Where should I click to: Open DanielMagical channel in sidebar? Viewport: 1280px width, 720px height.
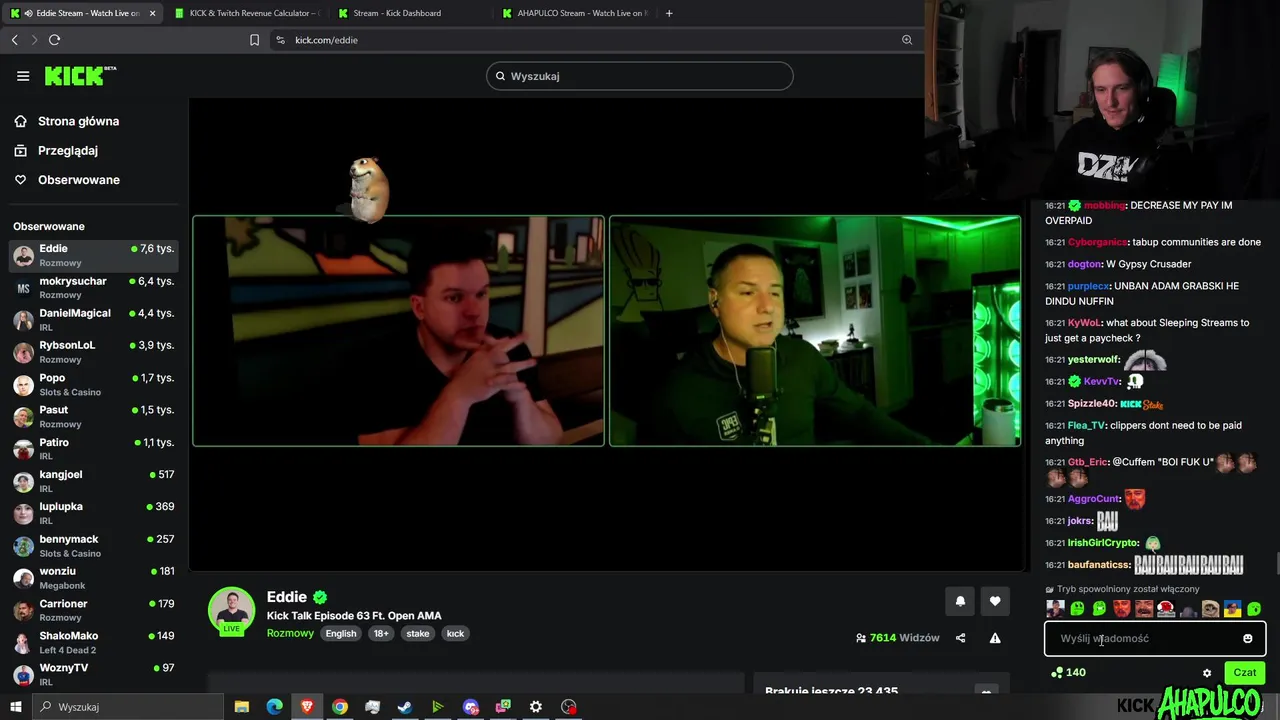coord(94,320)
